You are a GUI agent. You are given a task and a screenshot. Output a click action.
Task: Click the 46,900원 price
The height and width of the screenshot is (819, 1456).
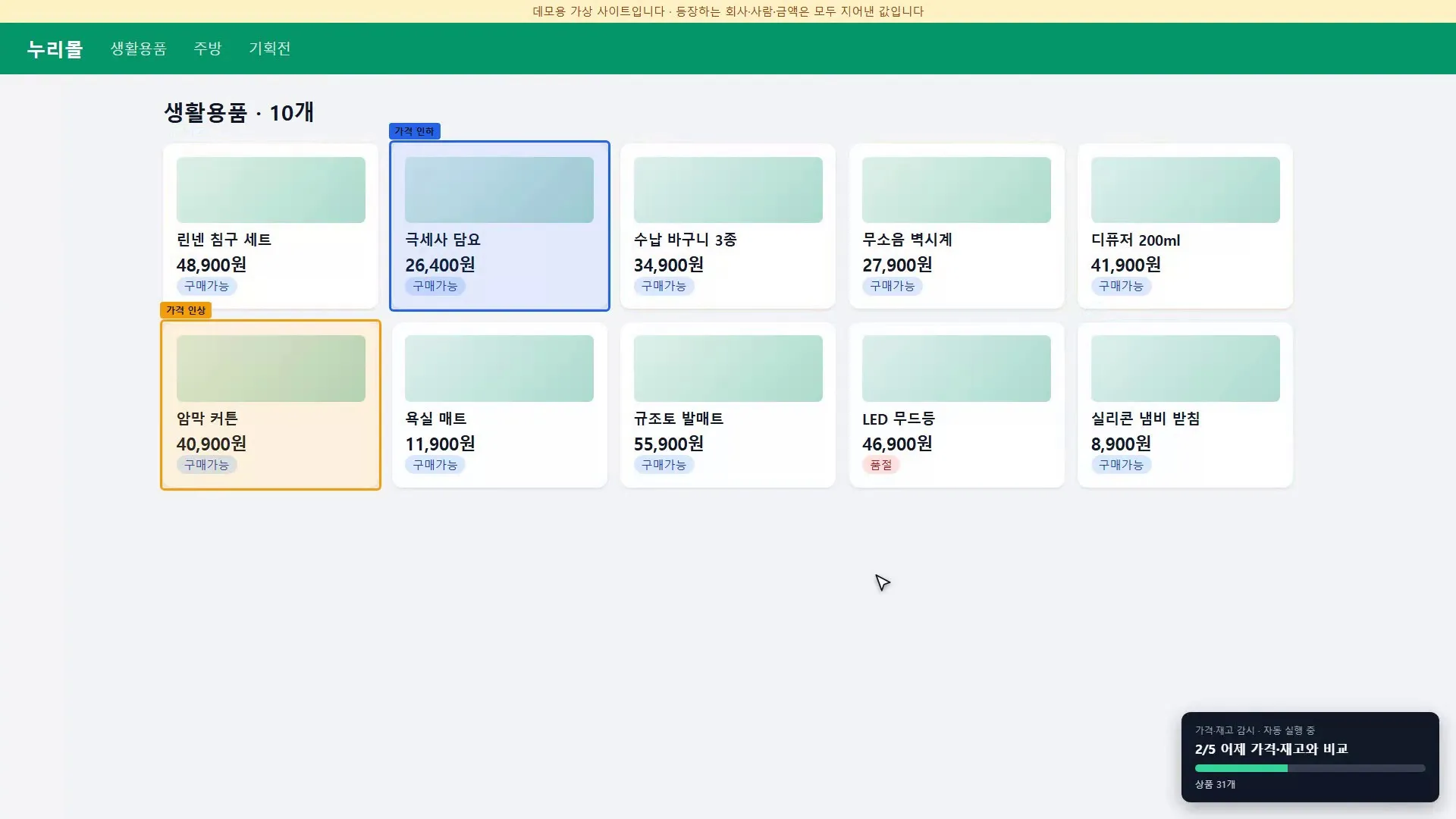coord(897,444)
